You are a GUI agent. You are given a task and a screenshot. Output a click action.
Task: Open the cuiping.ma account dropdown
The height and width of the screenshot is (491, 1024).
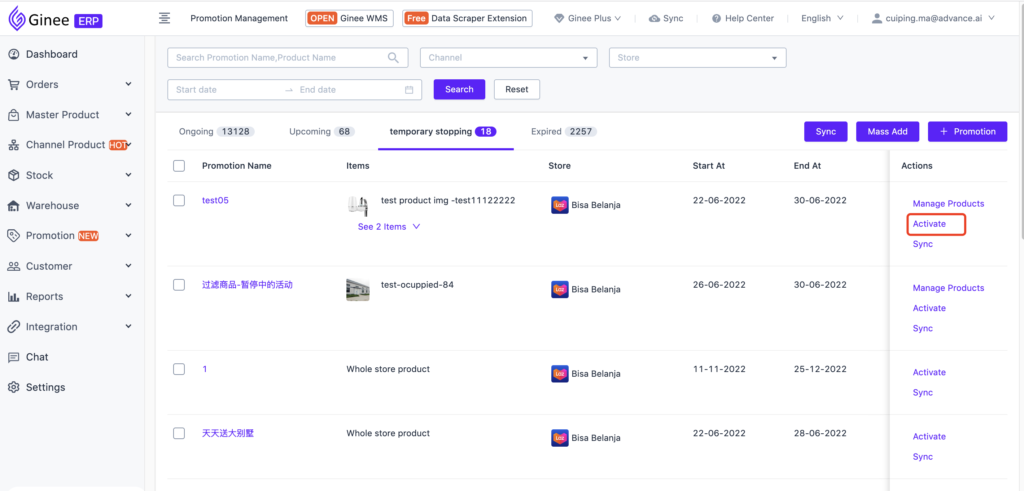click(x=933, y=18)
